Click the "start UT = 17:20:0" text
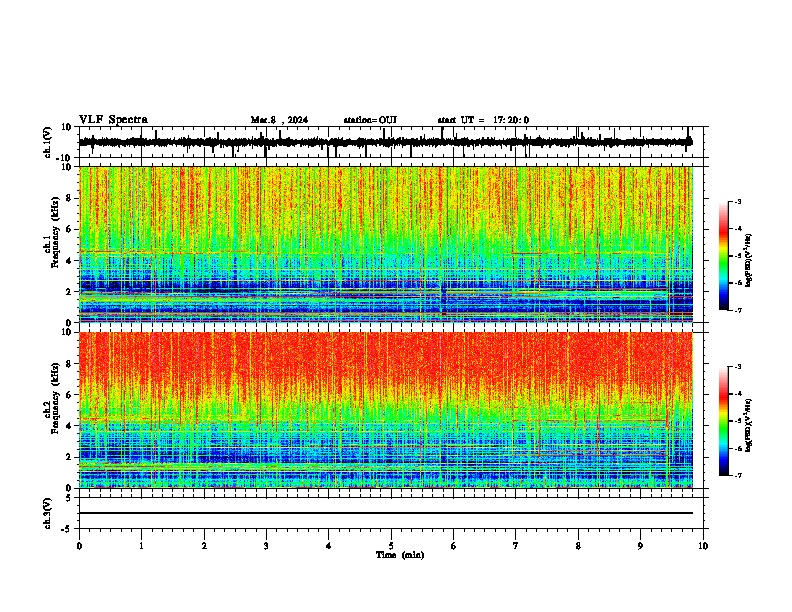This screenshot has width=792, height=612. point(483,120)
